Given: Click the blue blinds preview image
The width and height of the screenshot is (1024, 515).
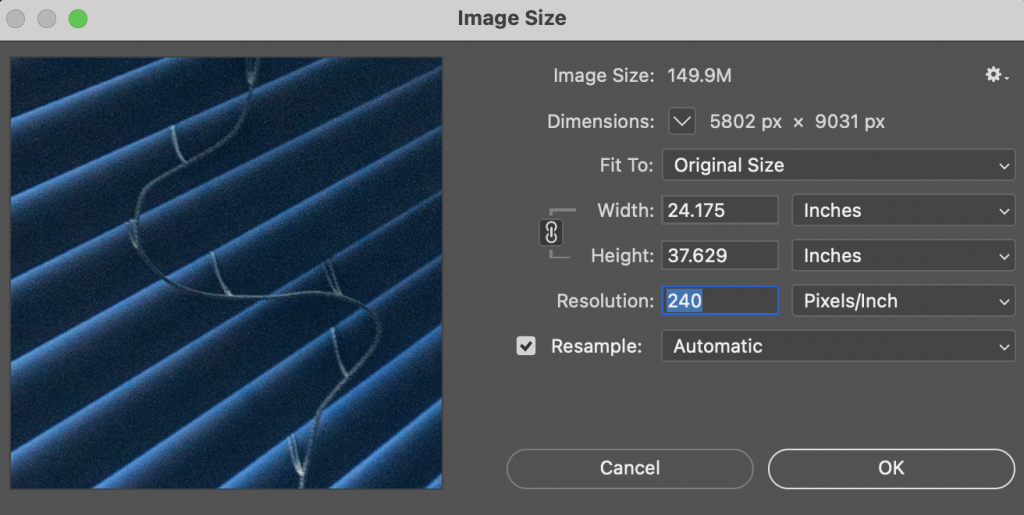Looking at the screenshot, I should (226, 273).
